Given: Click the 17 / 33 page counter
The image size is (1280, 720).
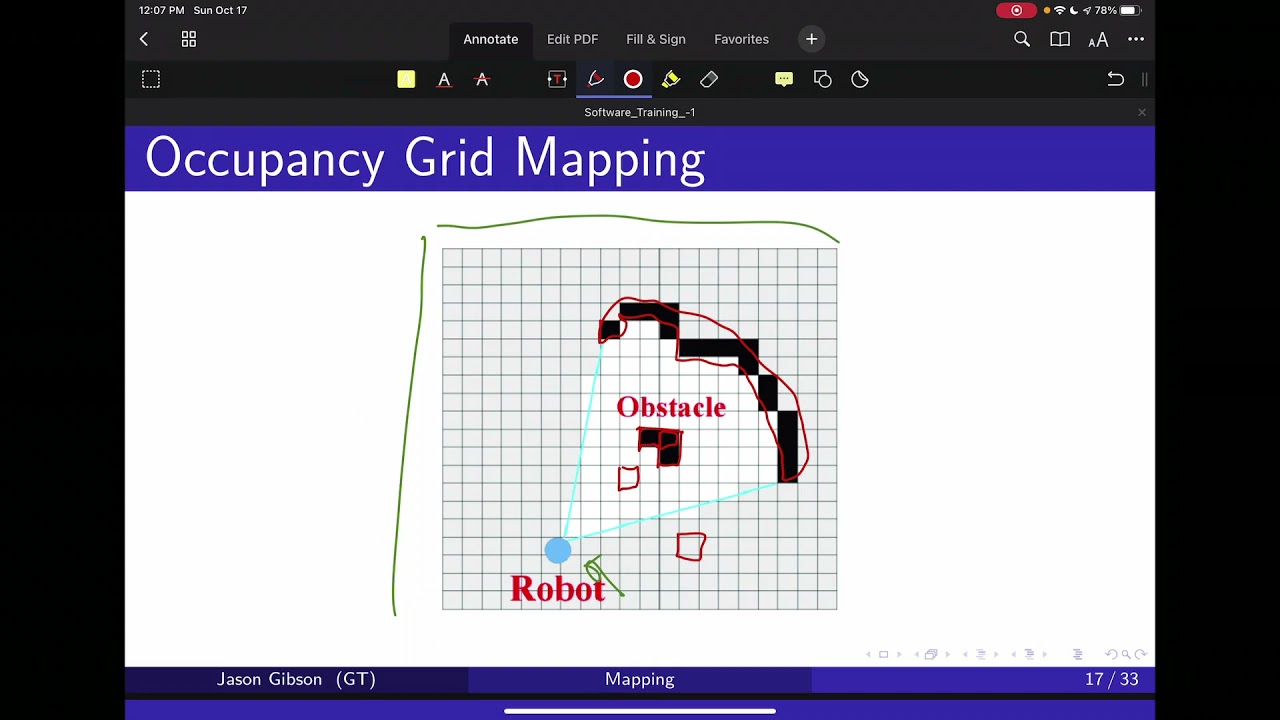Looking at the screenshot, I should [x=1111, y=679].
